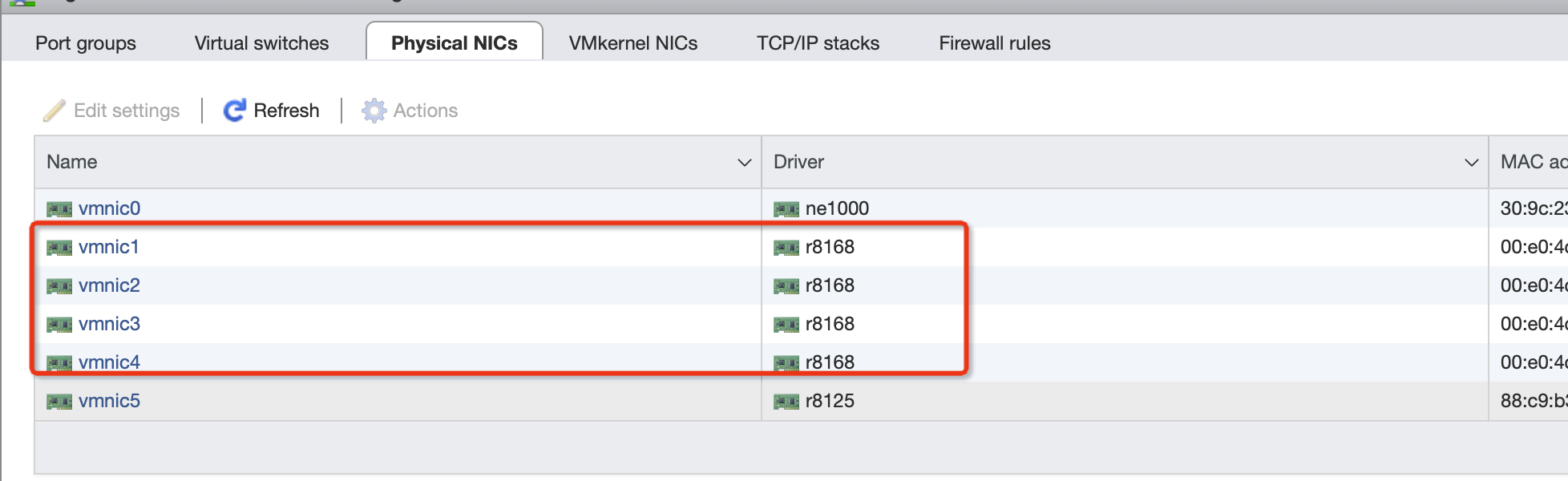The height and width of the screenshot is (481, 1568).
Task: Open the Virtual switches tab
Action: [x=261, y=43]
